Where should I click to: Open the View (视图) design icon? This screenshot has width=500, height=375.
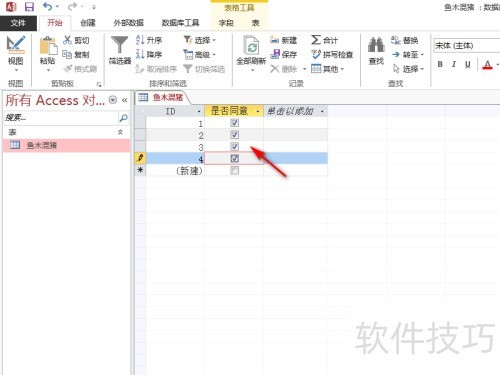(x=16, y=45)
